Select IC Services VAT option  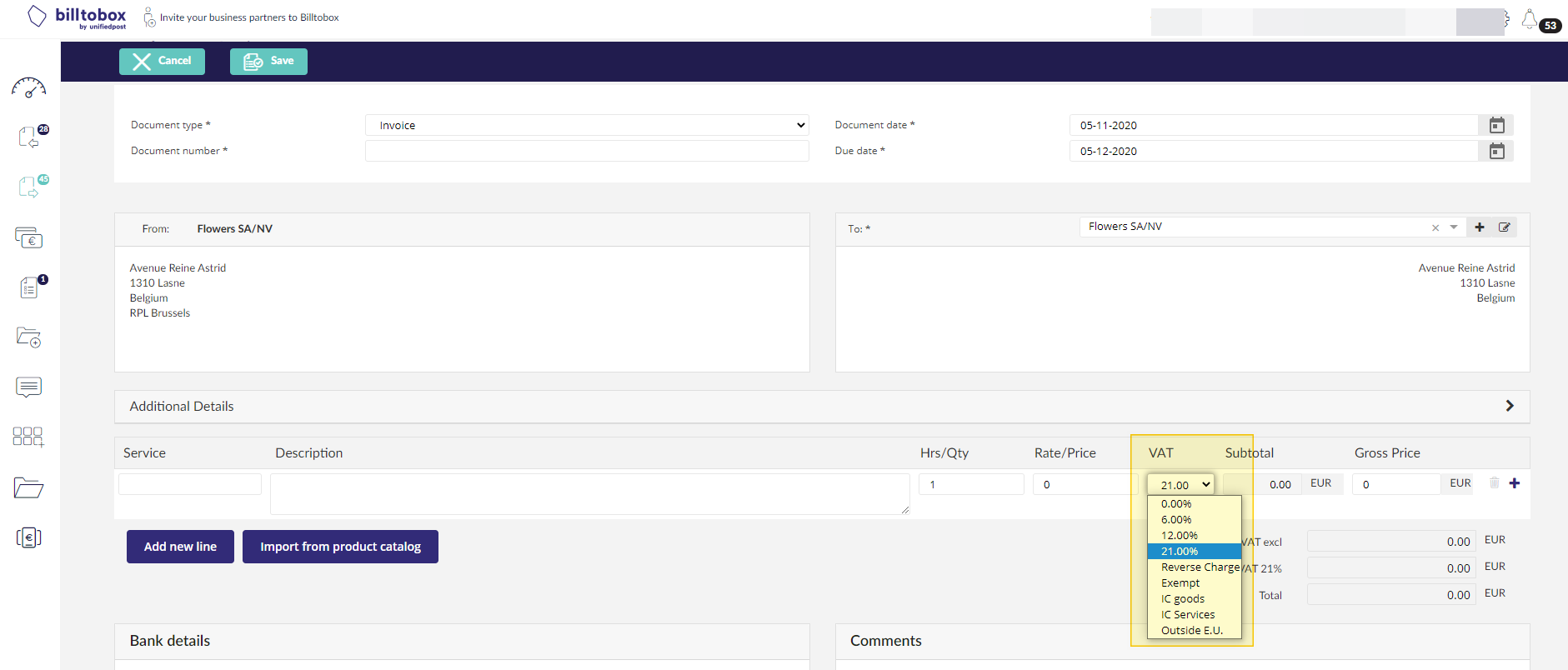[x=1195, y=615]
